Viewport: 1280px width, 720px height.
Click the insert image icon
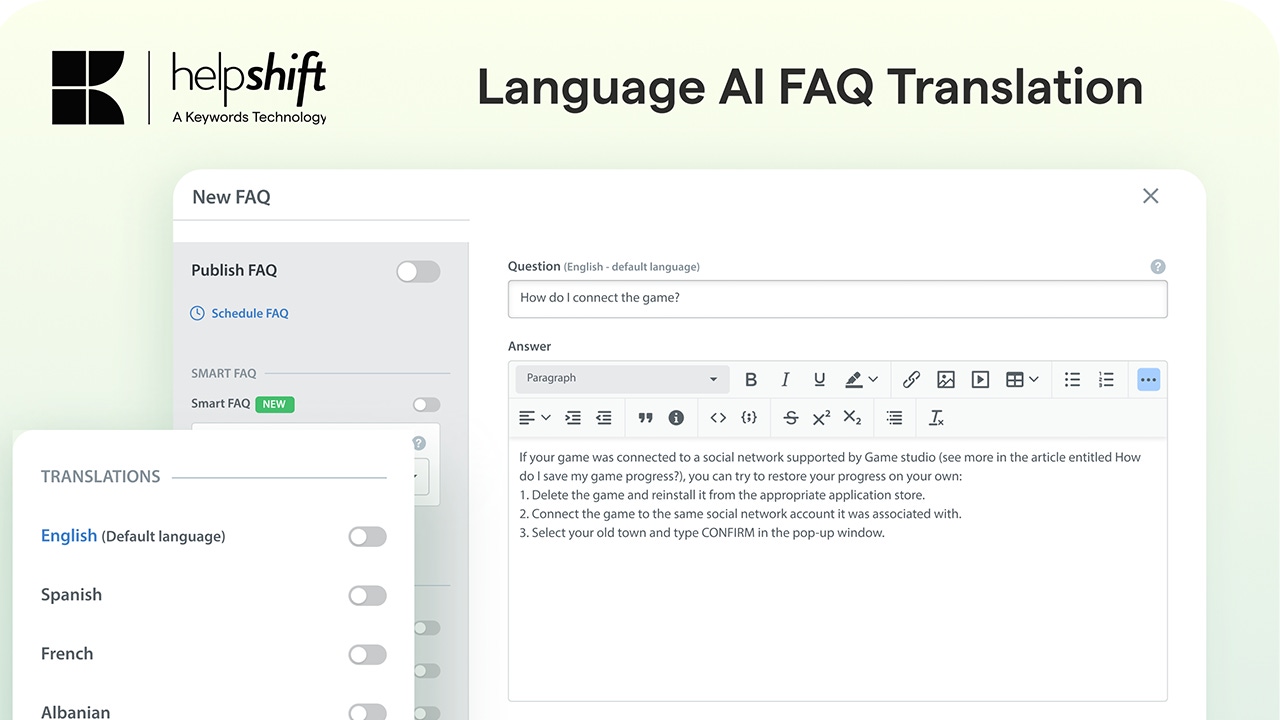pyautogui.click(x=945, y=379)
